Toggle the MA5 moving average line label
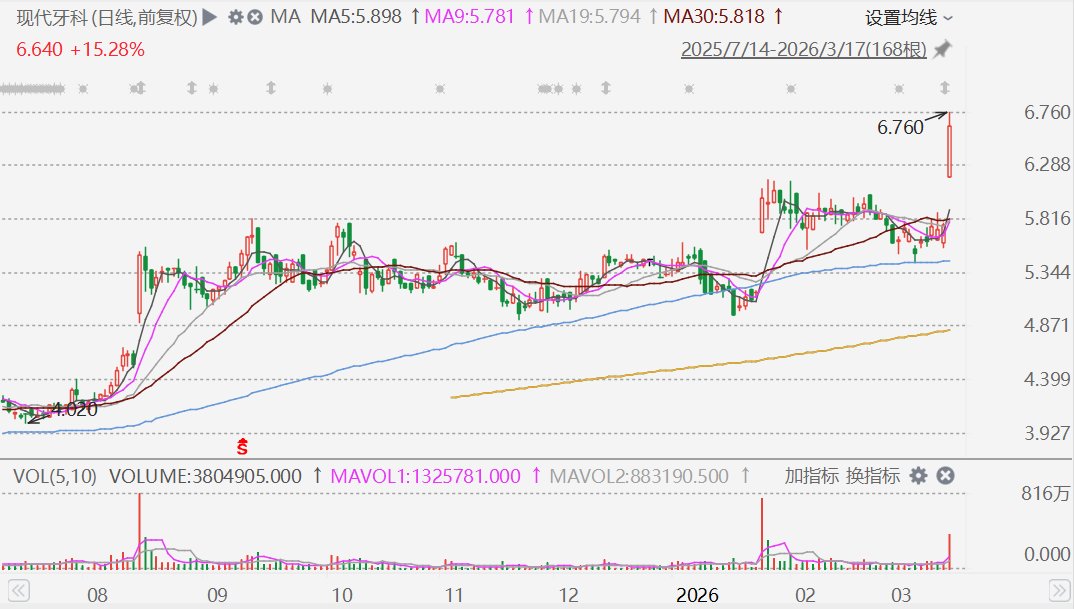This screenshot has width=1074, height=609. pos(355,17)
